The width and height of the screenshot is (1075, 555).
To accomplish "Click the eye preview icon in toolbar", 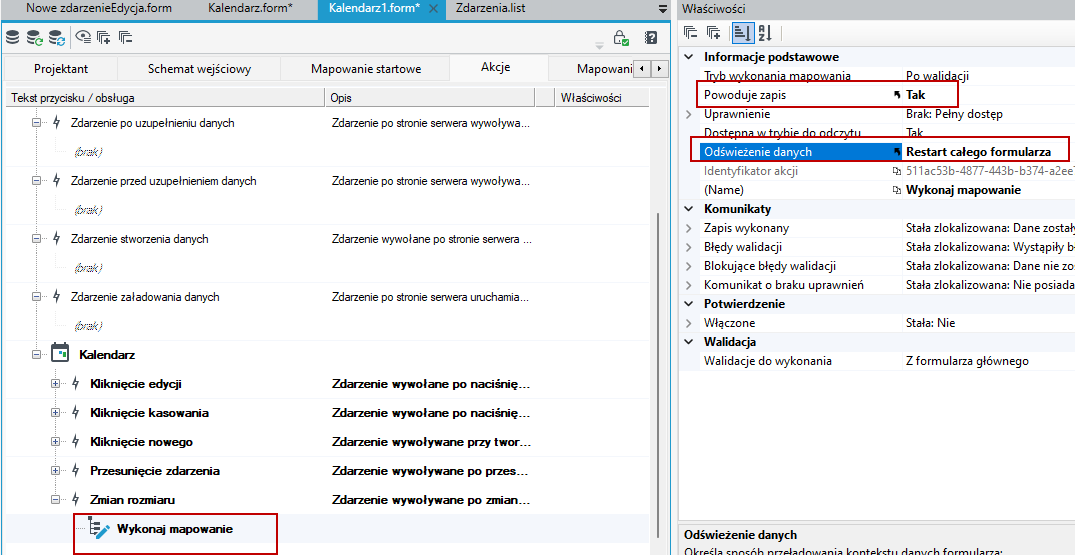I will (83, 37).
